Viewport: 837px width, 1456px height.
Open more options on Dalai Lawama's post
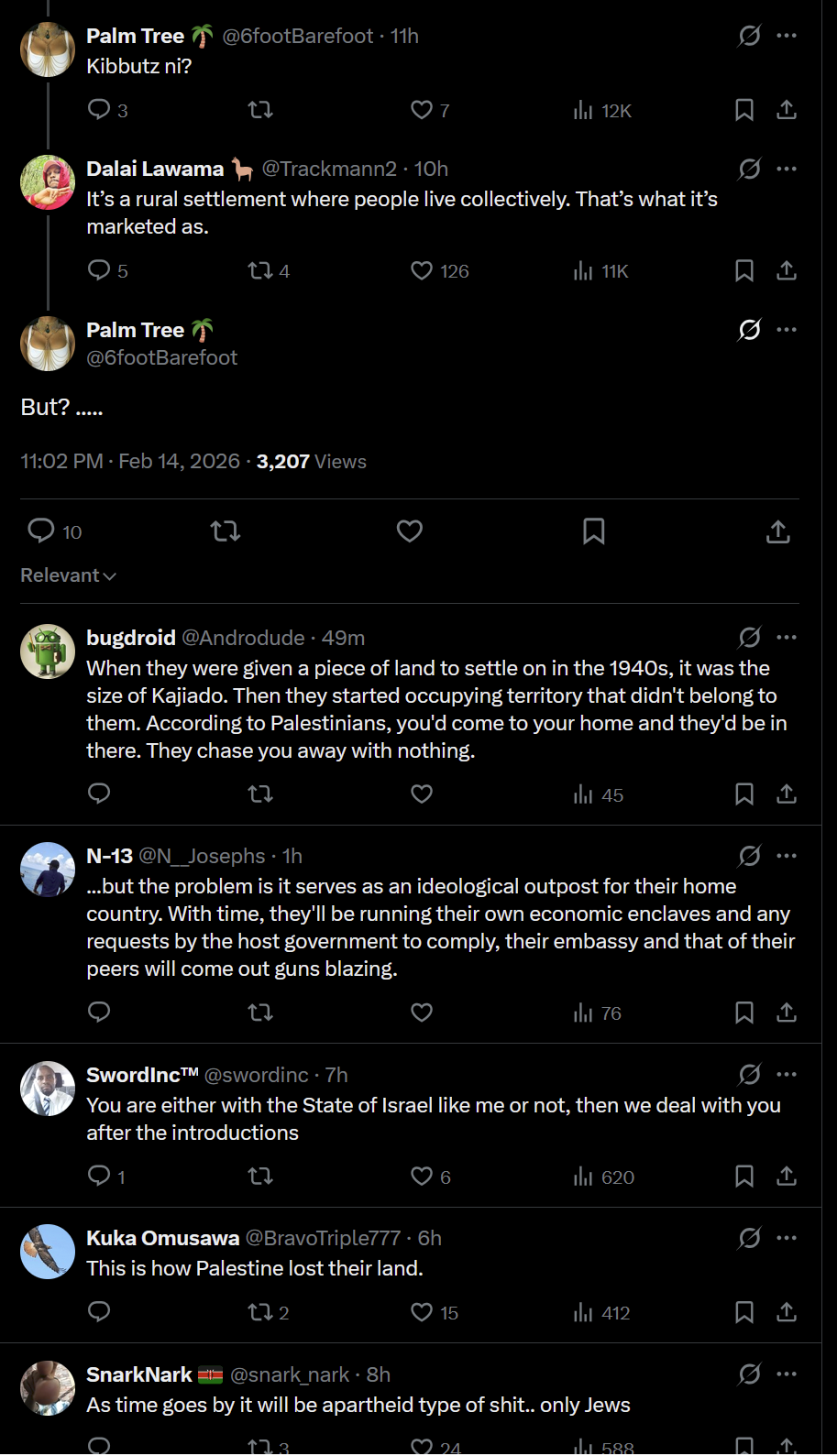pos(786,169)
